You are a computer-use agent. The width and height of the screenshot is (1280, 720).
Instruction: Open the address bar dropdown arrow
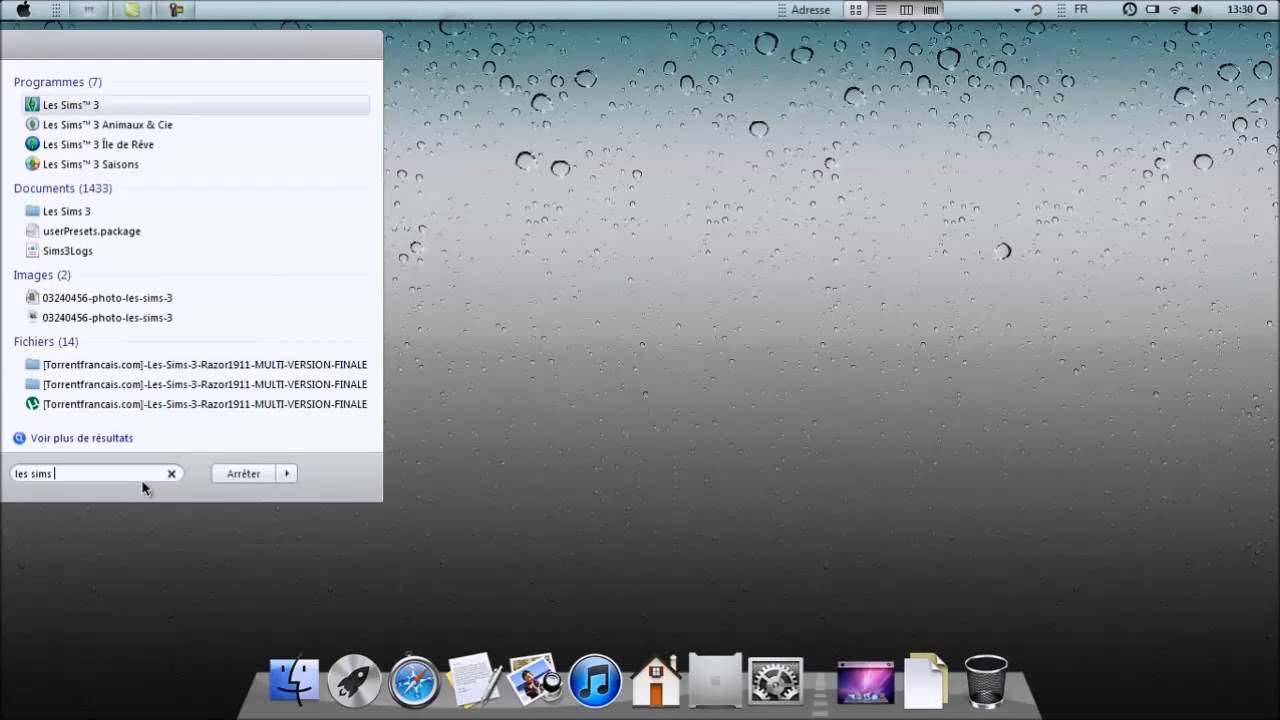(1017, 10)
